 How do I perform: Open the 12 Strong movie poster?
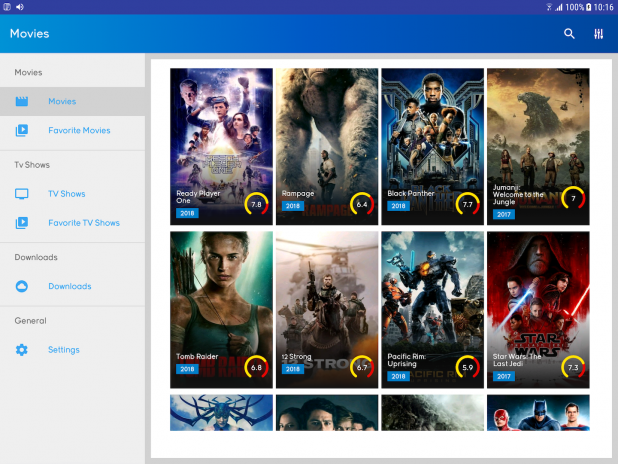click(327, 309)
